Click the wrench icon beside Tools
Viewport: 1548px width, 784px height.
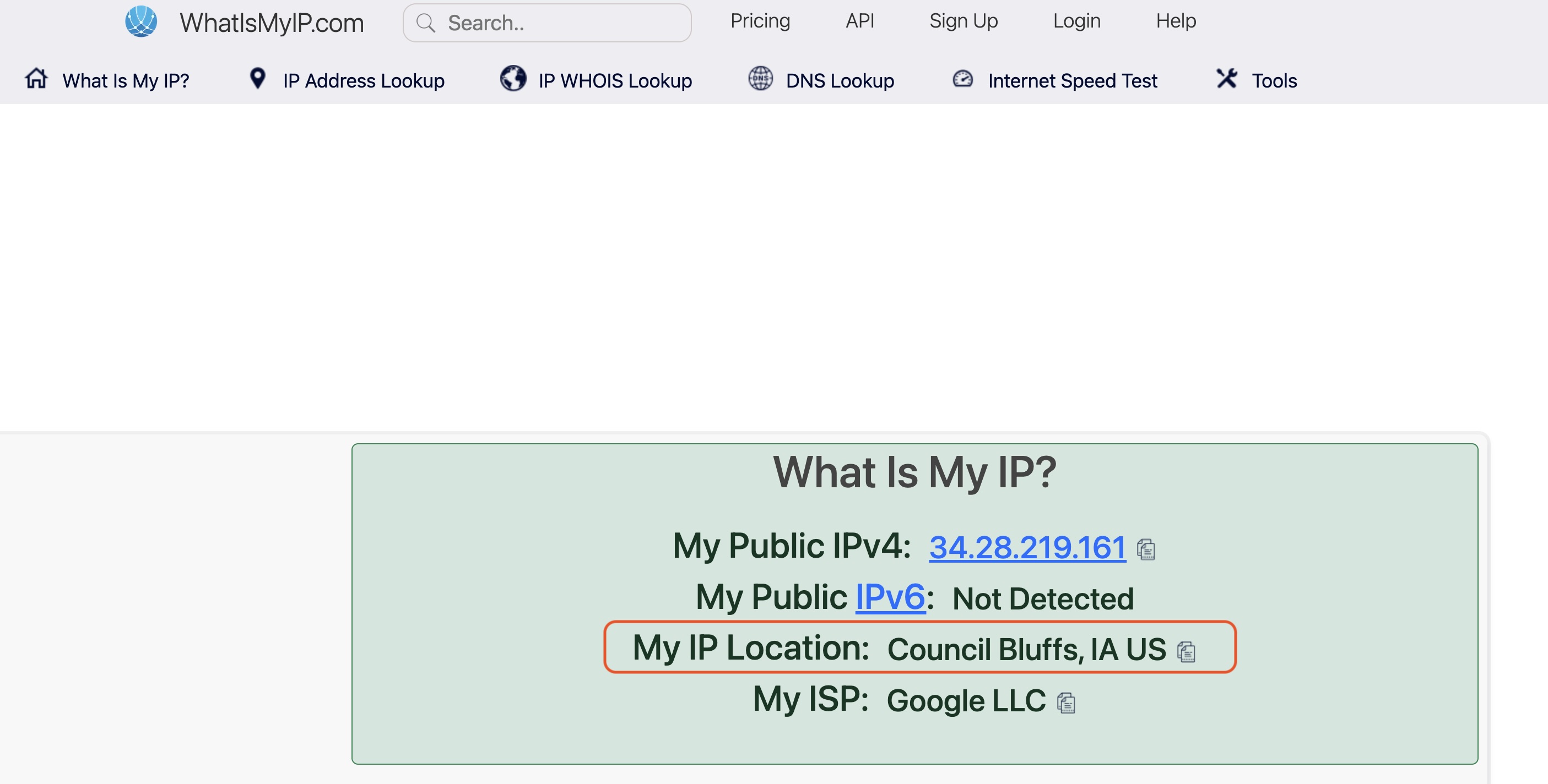1226,78
